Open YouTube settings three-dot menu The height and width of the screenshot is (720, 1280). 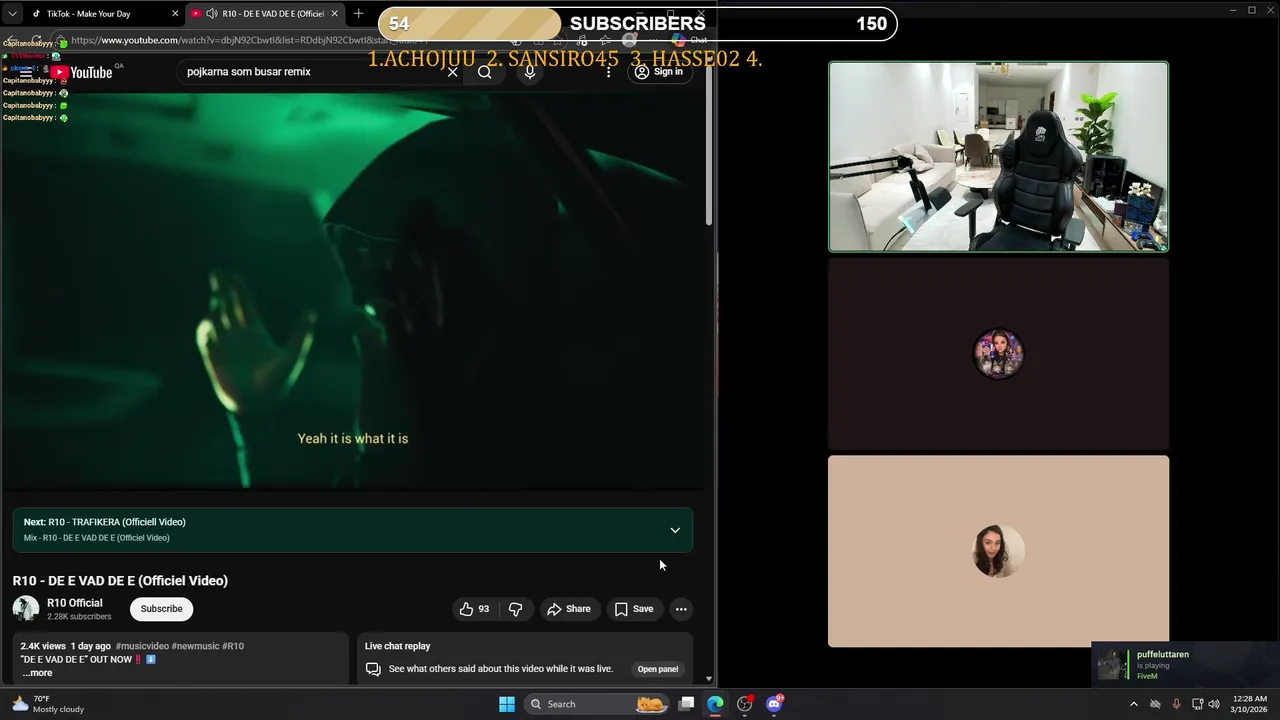(608, 72)
